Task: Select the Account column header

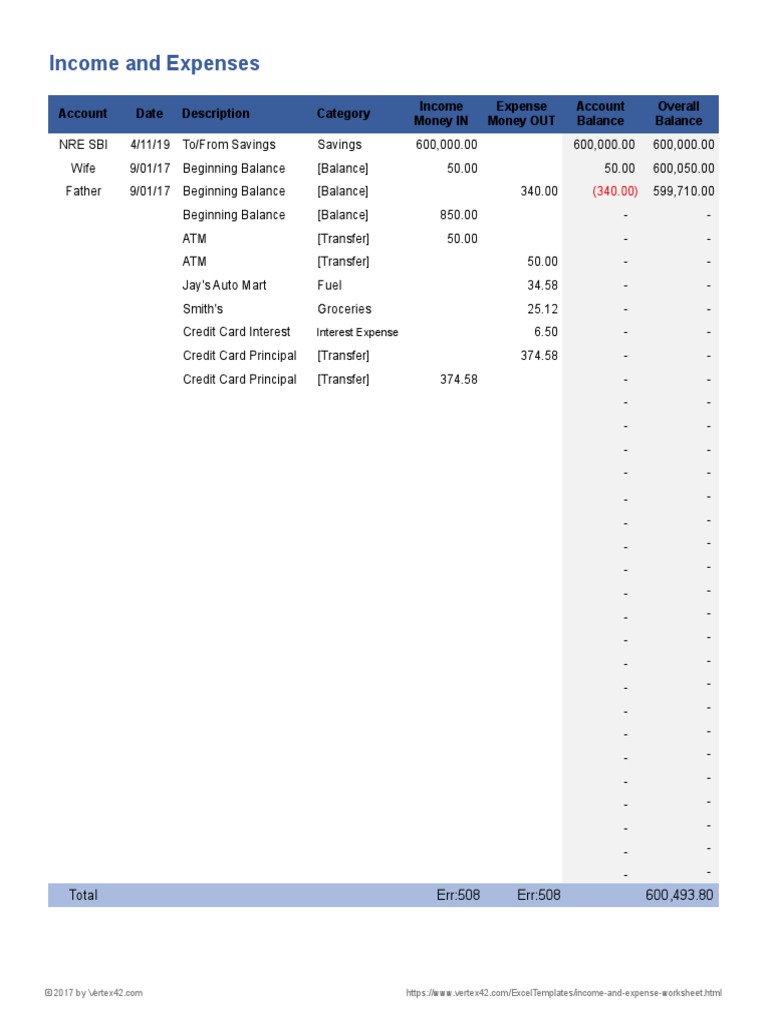Action: point(82,114)
